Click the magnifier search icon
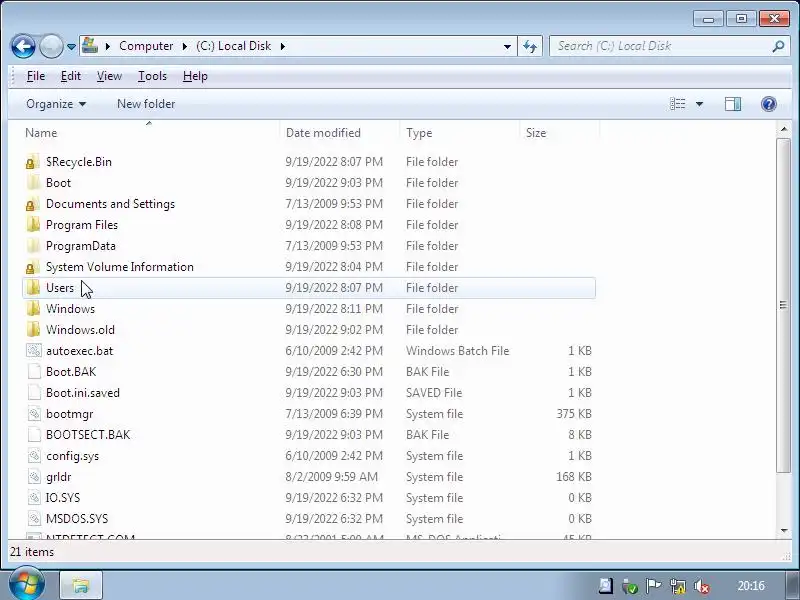800x600 pixels. click(x=778, y=46)
